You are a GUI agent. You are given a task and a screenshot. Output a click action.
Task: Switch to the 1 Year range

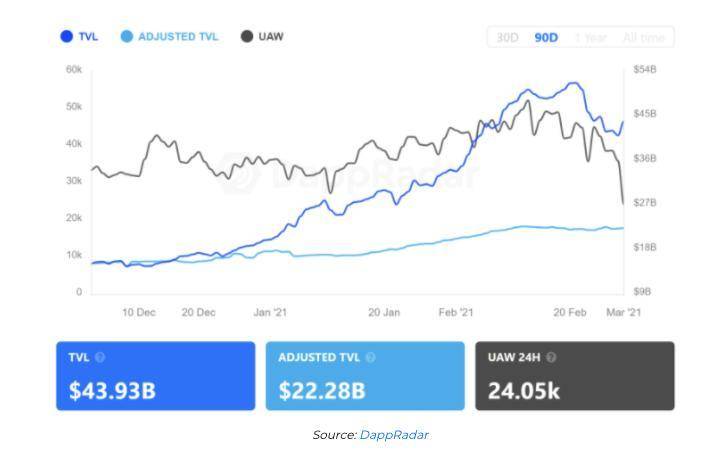pos(590,38)
